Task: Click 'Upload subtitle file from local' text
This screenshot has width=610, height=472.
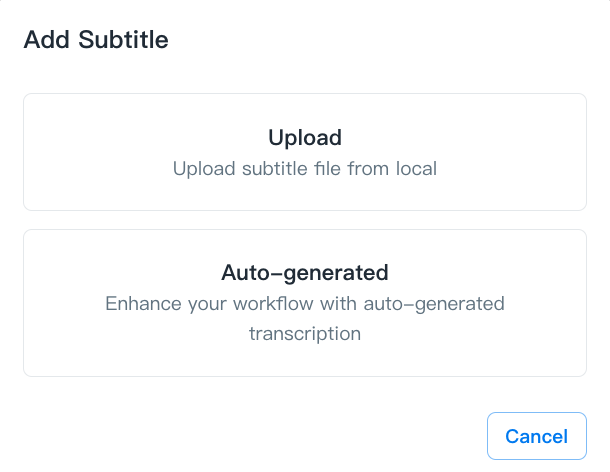Action: pos(304,169)
